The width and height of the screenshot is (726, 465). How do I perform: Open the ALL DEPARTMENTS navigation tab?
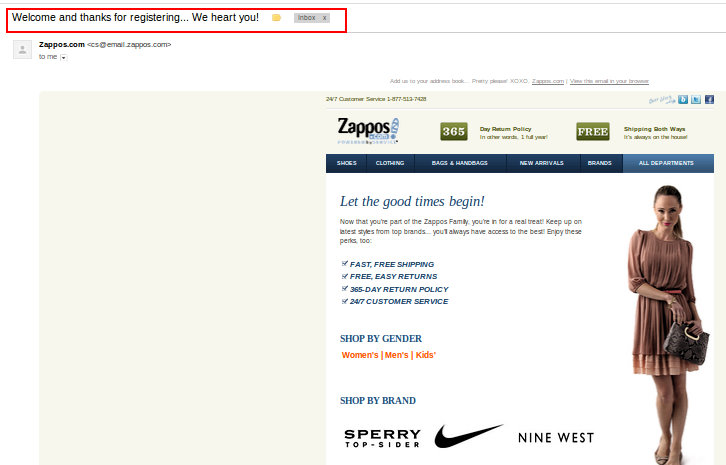pyautogui.click(x=666, y=163)
